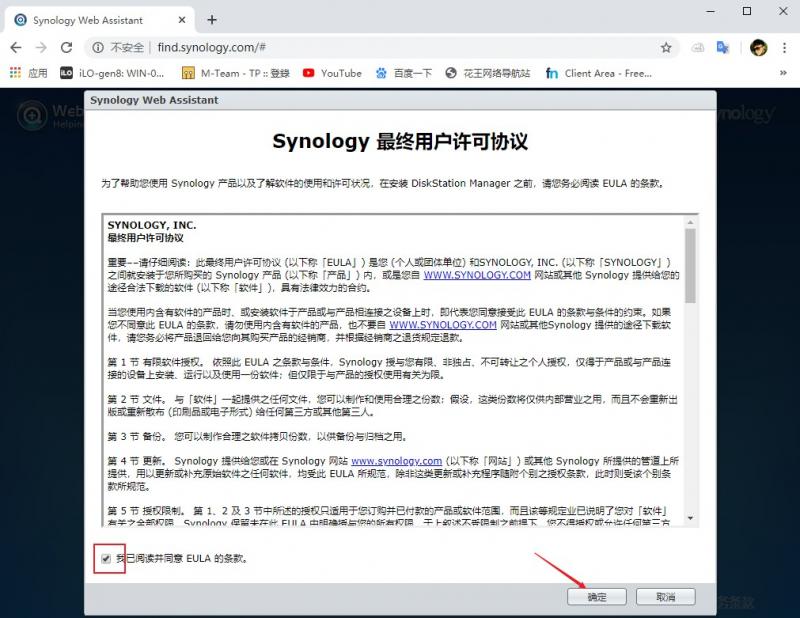Click the EULA scrollbar thumb
The height and width of the screenshot is (618, 800).
pos(690,265)
